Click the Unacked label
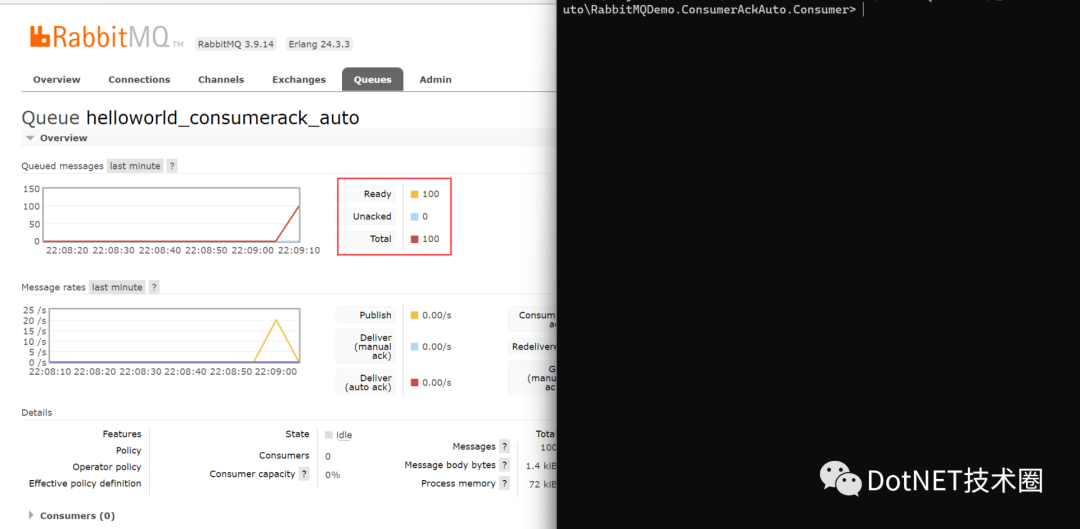 pyautogui.click(x=372, y=216)
